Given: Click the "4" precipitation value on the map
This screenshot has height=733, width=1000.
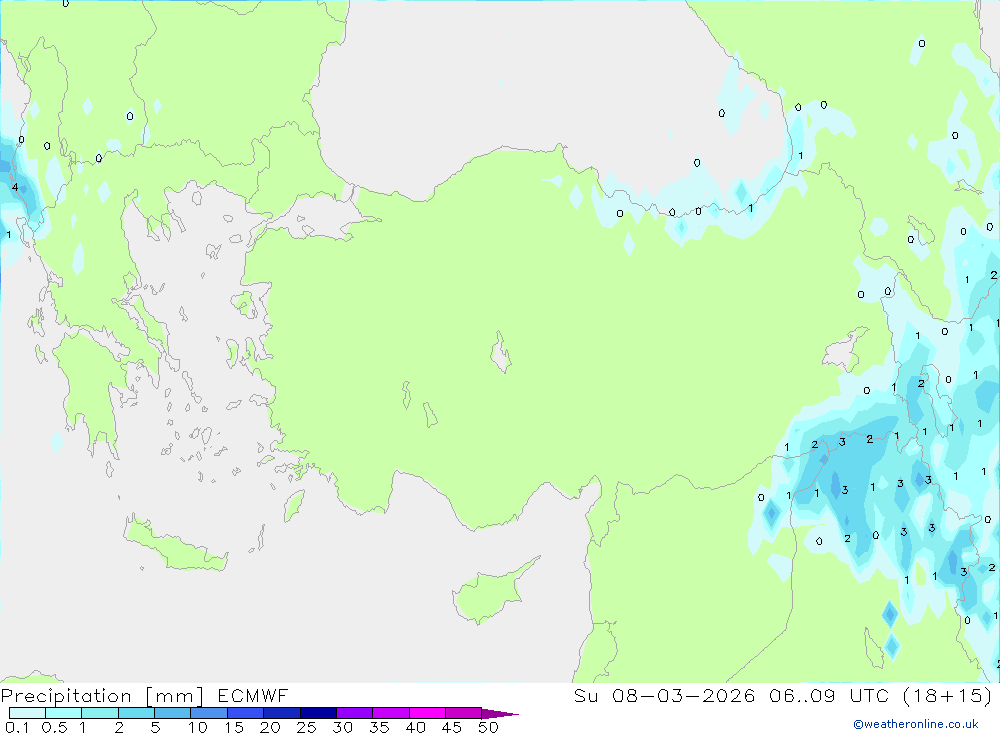Looking at the screenshot, I should point(15,188).
